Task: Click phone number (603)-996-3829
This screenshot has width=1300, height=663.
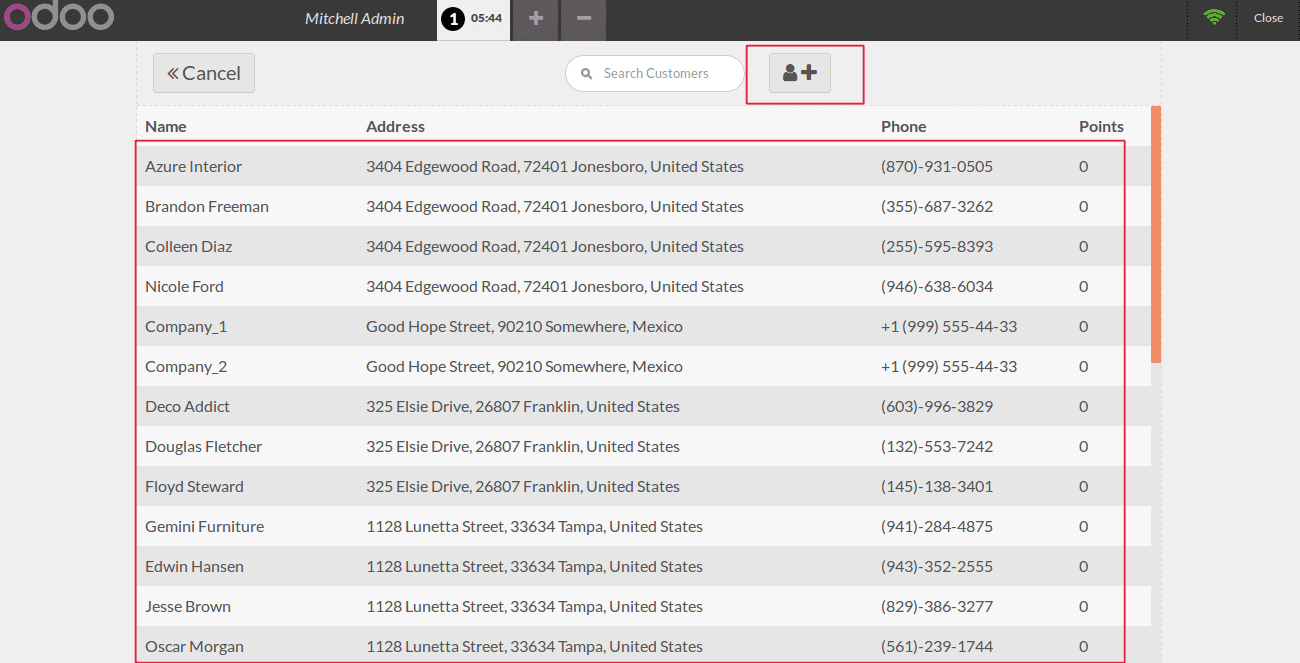Action: (x=937, y=406)
